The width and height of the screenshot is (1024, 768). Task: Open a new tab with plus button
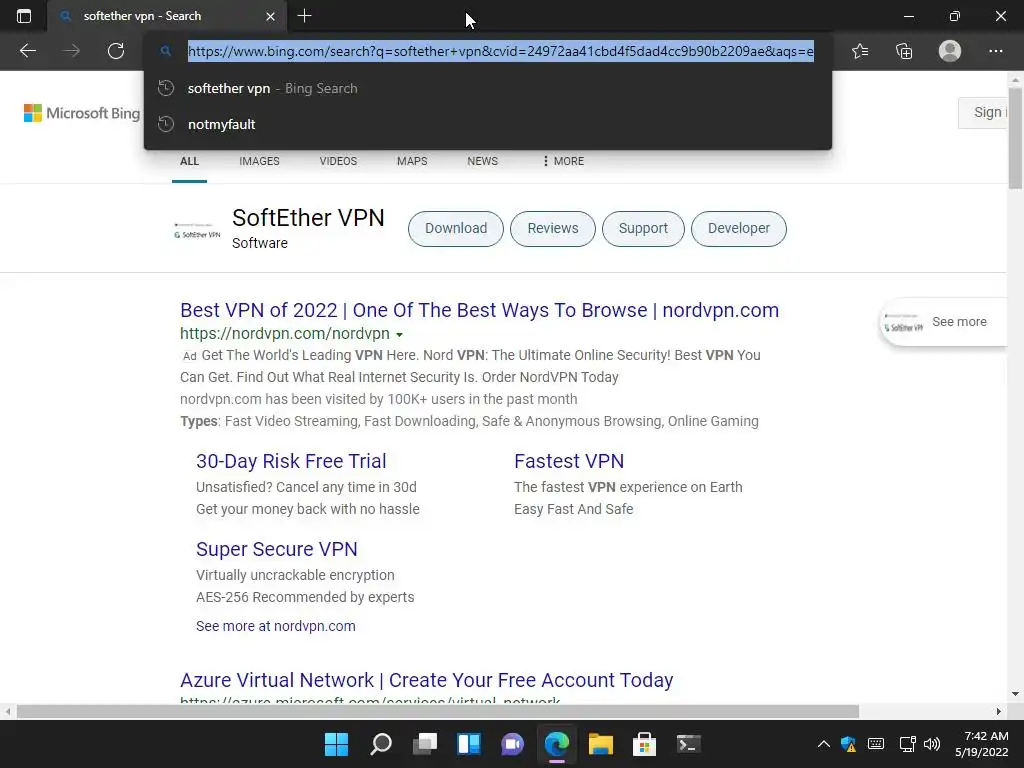pos(304,16)
